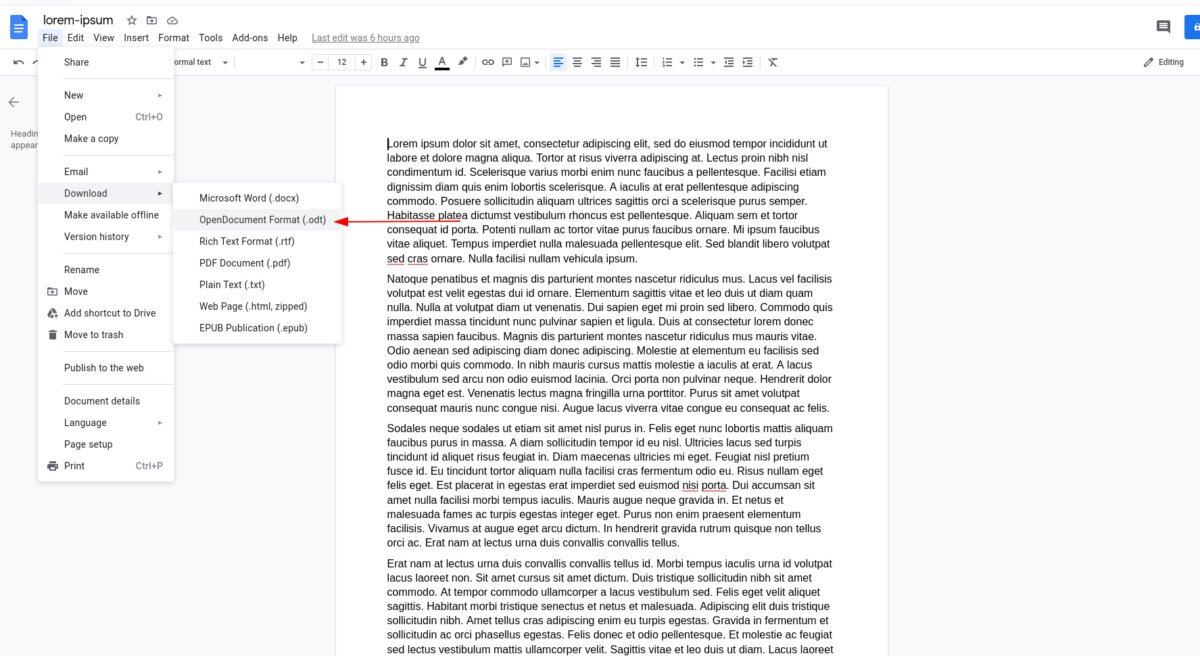Open the Format menu
Screen dimensions: 1200x656
(172, 38)
